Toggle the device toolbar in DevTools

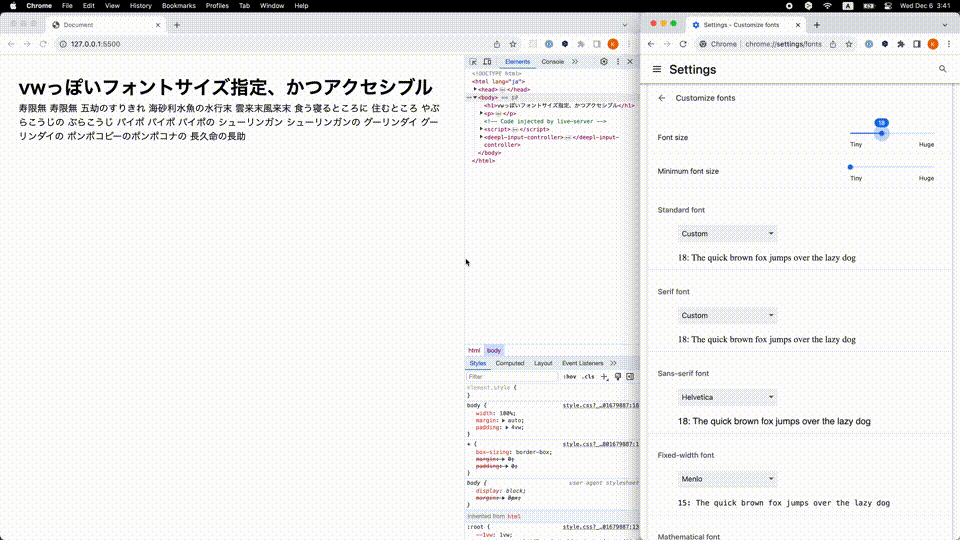pos(486,62)
